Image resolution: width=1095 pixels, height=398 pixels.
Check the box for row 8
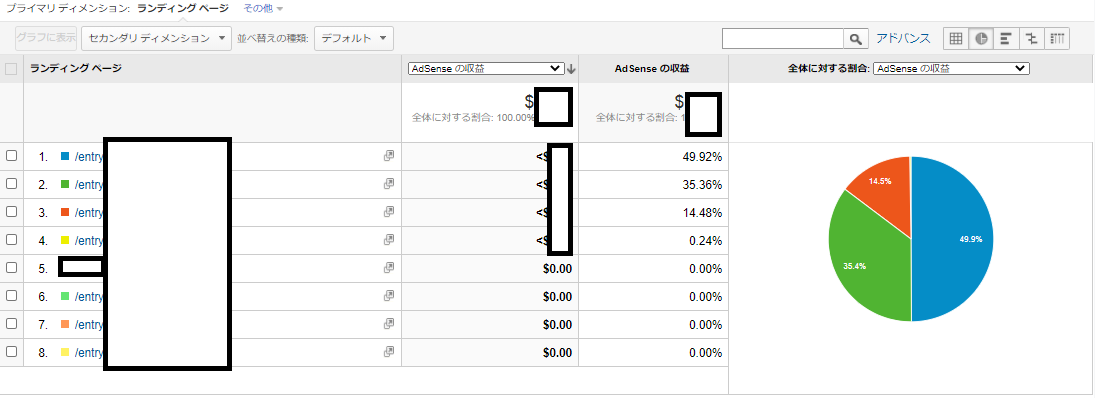point(11,351)
